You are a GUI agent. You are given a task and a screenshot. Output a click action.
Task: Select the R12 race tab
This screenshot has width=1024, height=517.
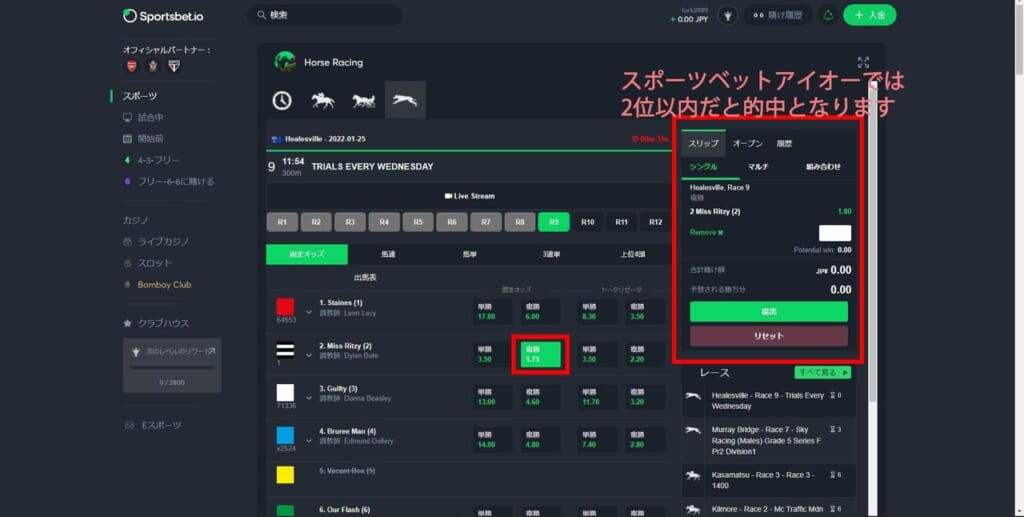[x=656, y=222]
